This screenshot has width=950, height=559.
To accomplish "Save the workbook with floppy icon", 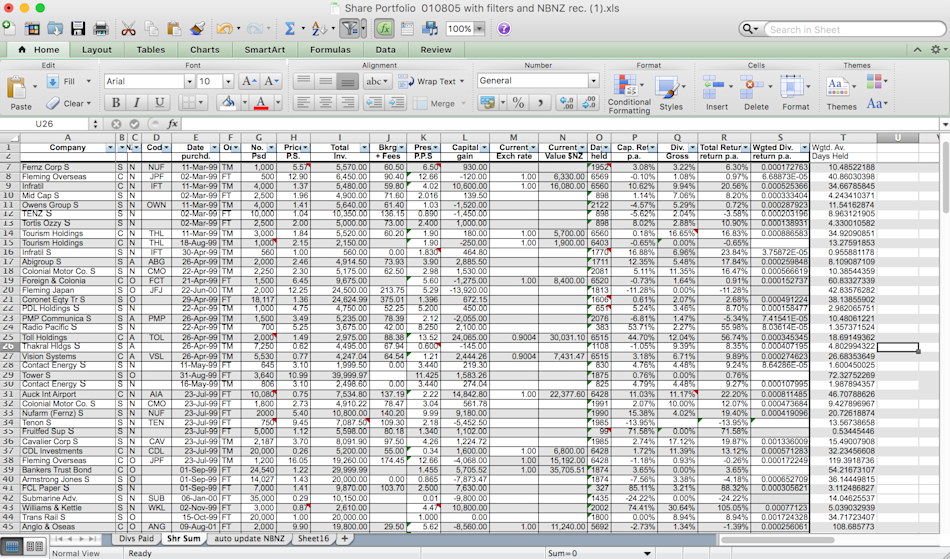I will coord(78,28).
